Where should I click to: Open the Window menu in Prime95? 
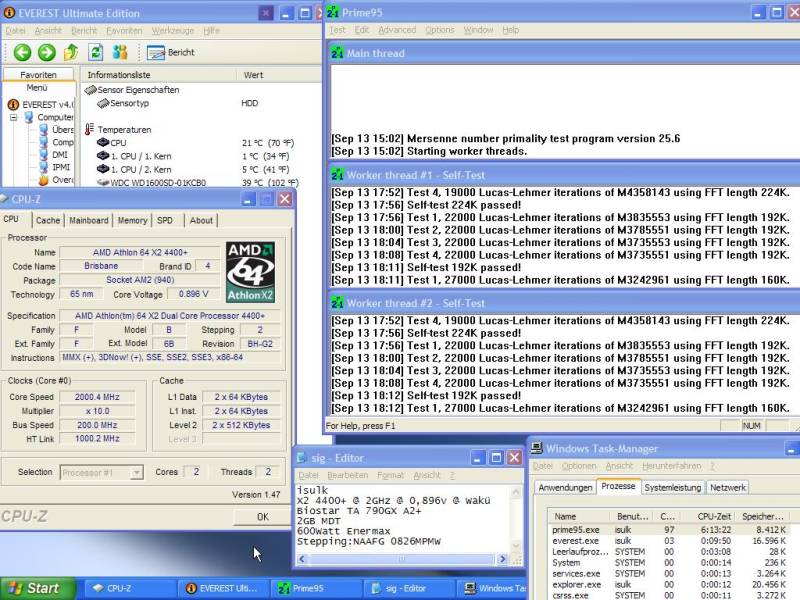click(478, 30)
